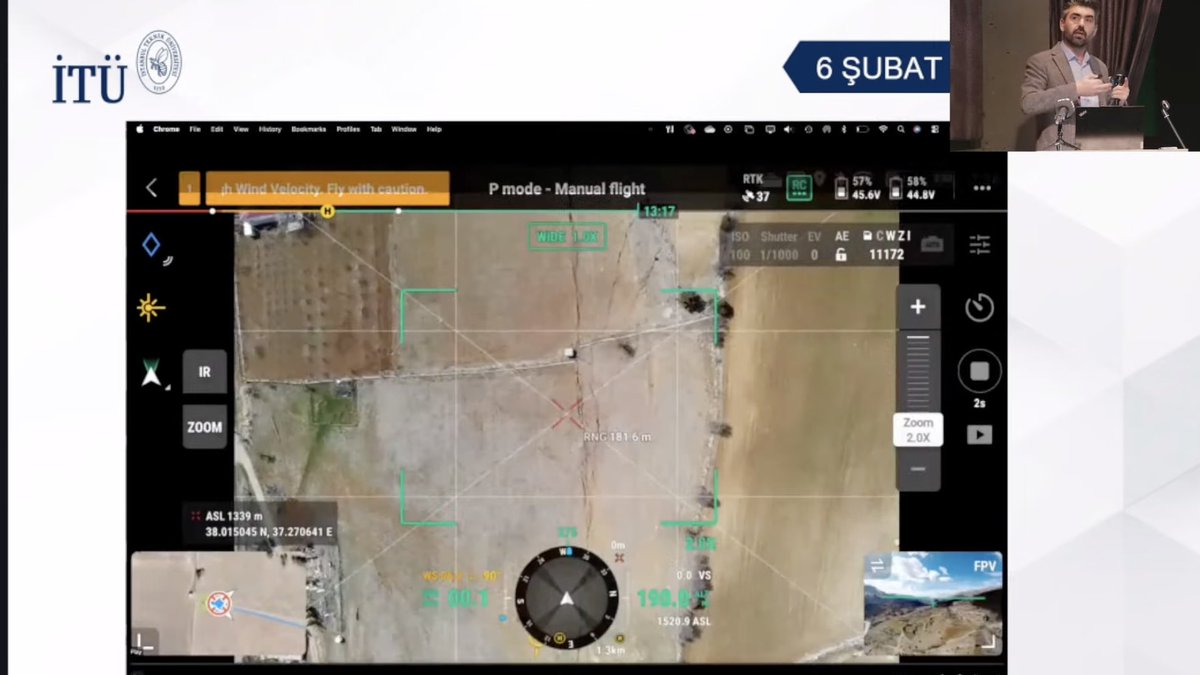Open the P mode - Manual flight status

pos(567,188)
